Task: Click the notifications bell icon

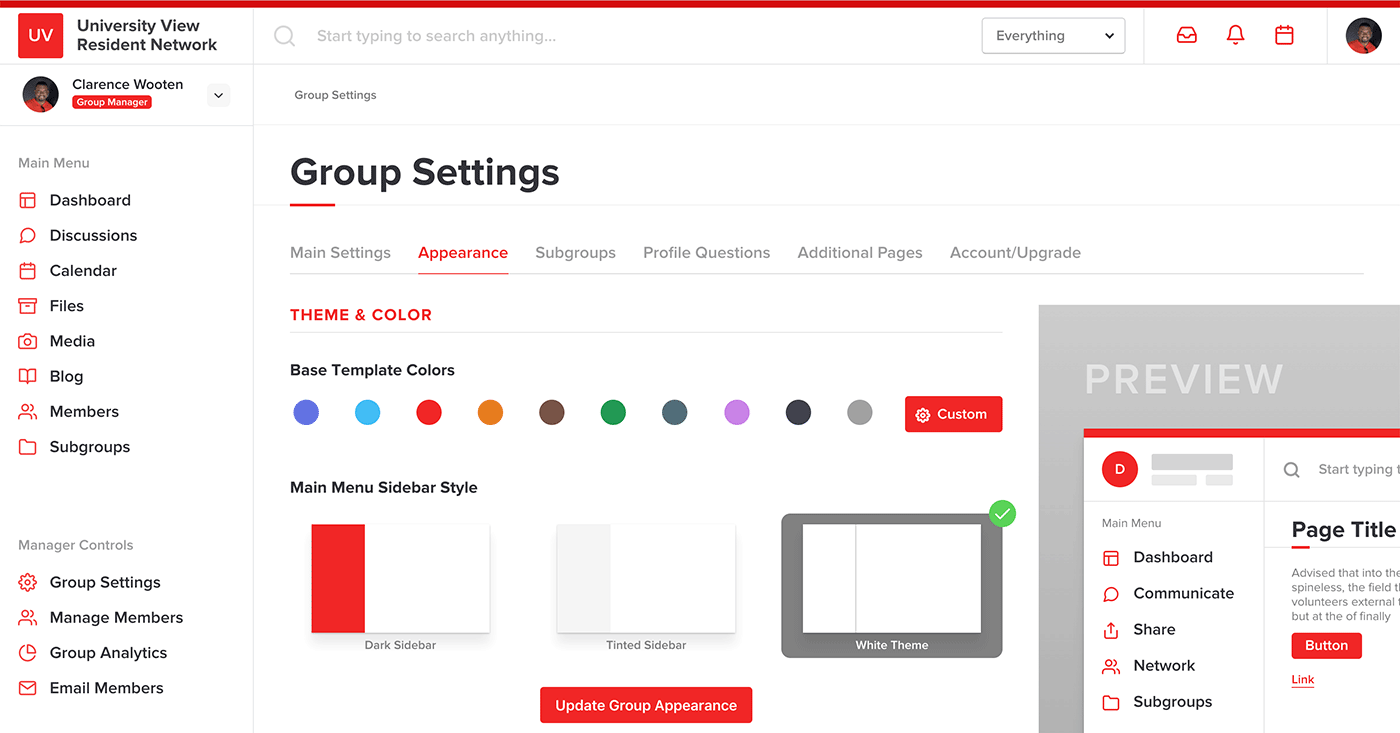Action: 1236,36
